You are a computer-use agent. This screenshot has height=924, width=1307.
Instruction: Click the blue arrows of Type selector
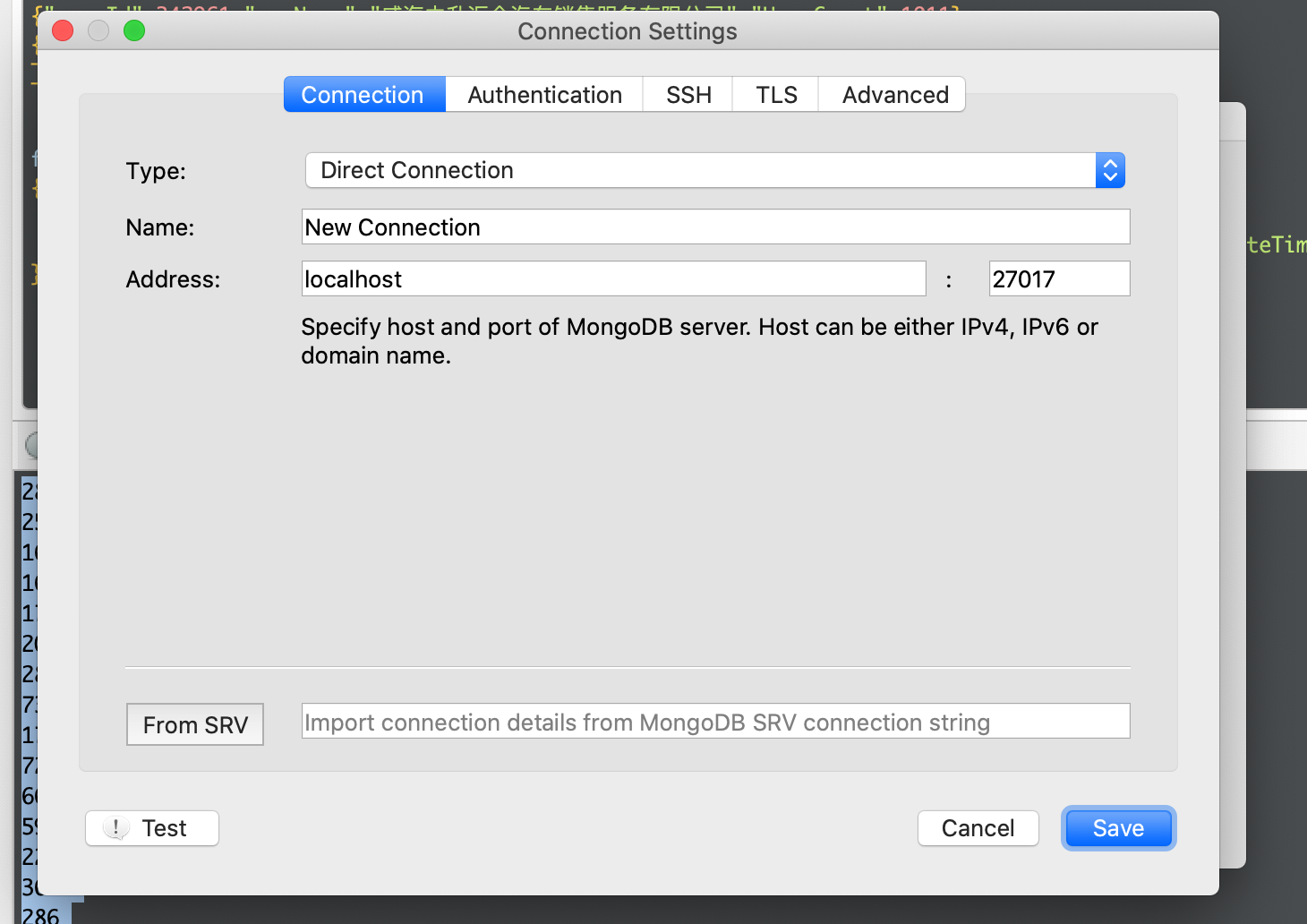pyautogui.click(x=1110, y=170)
